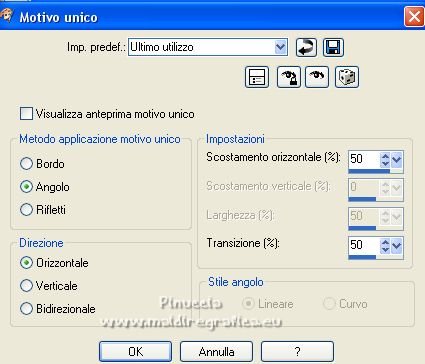Click the Scostamento orizzontale spinner arrows
The image size is (425, 364).
coord(385,160)
